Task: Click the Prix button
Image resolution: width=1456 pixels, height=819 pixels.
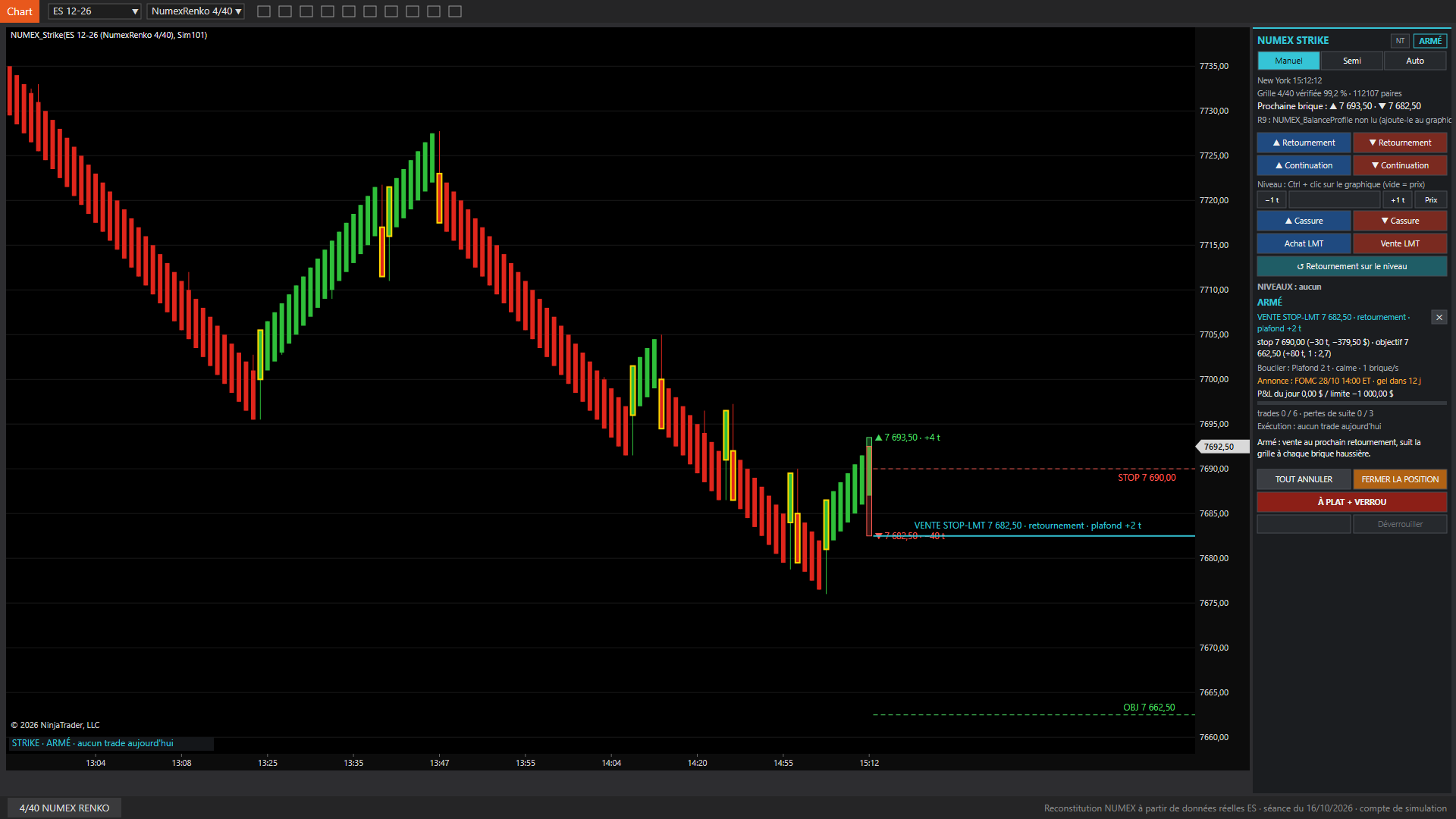Action: pos(1431,200)
